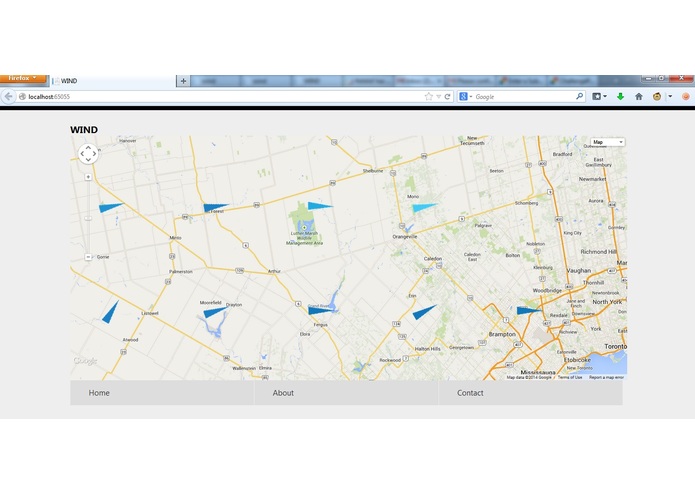This screenshot has height=494, width=695.
Task: Click the WIND page heading
Action: pos(84,130)
